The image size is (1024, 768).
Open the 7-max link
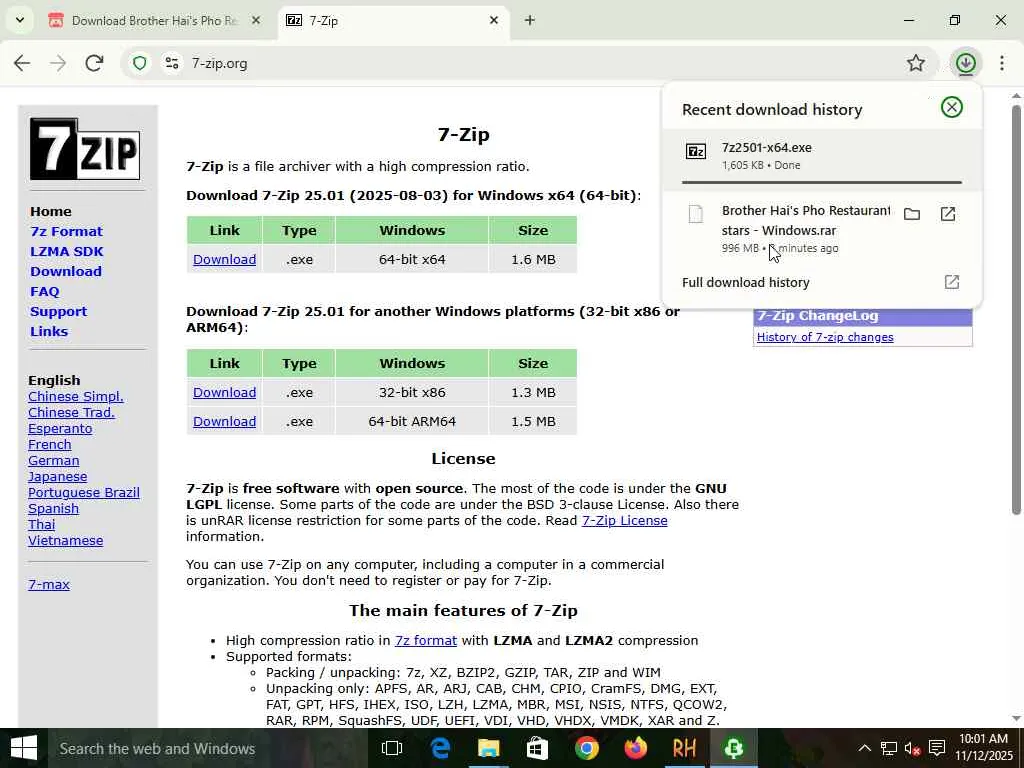coord(49,584)
